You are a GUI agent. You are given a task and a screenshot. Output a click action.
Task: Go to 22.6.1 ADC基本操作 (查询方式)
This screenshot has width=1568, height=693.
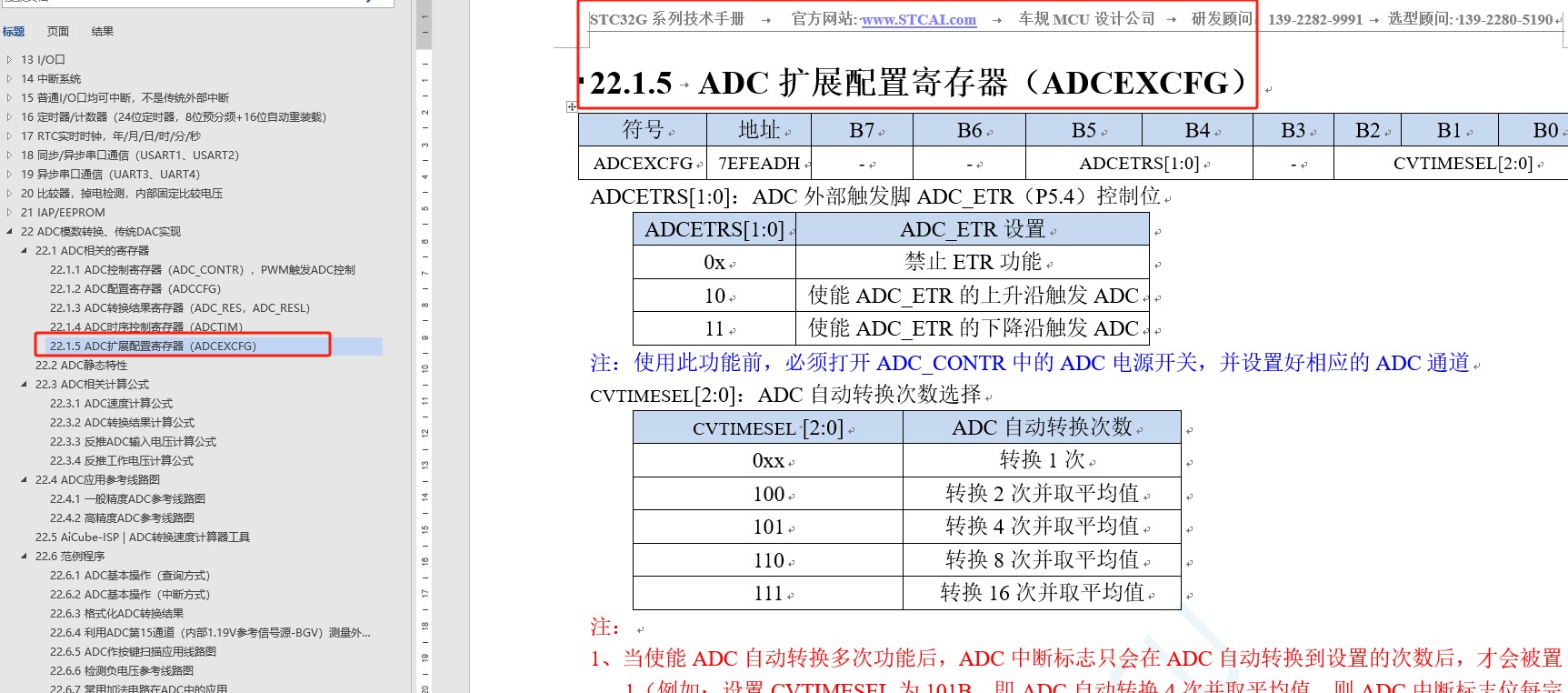(x=130, y=576)
